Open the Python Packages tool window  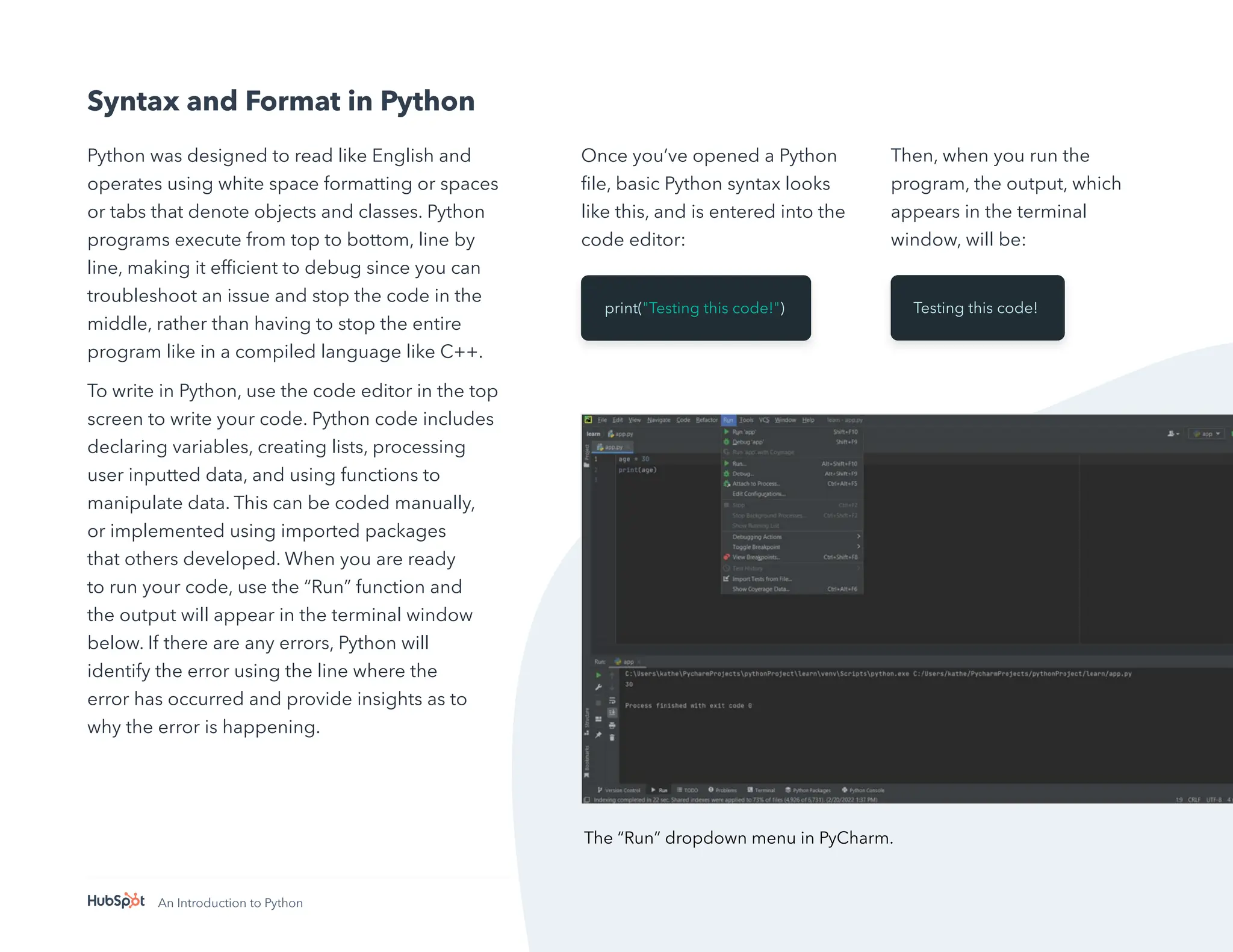pos(808,790)
